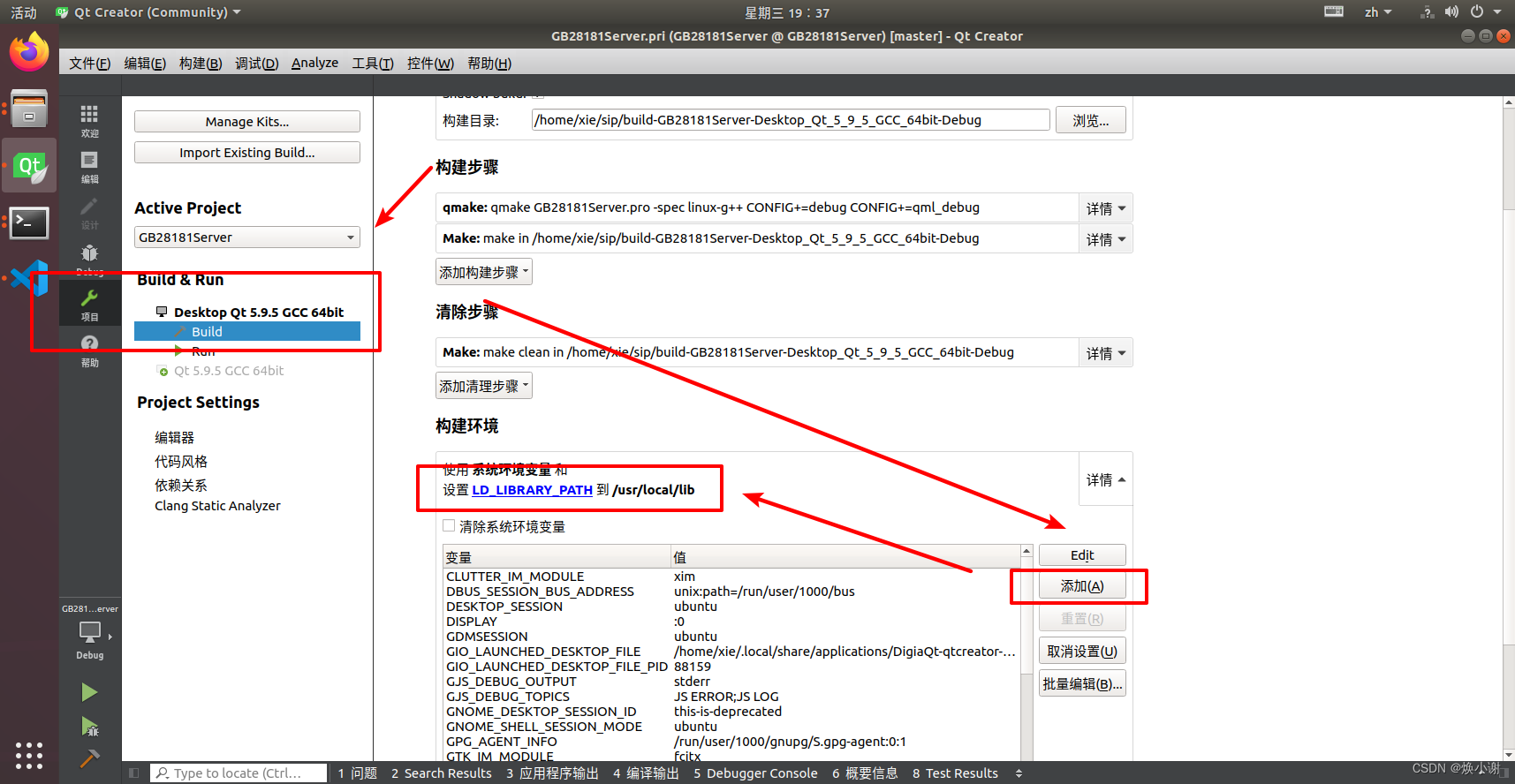Click the Browse (浏览...) button

[x=1091, y=120]
